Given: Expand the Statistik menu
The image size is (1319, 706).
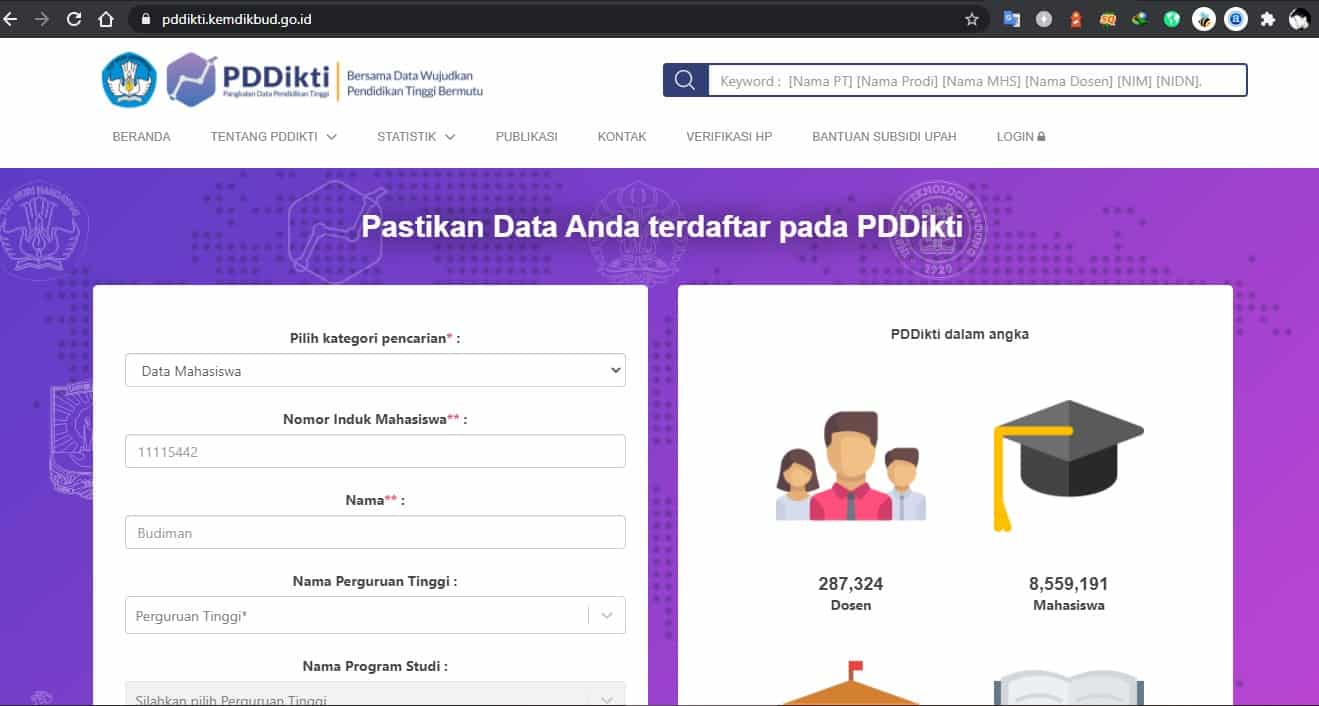Looking at the screenshot, I should click(x=416, y=137).
